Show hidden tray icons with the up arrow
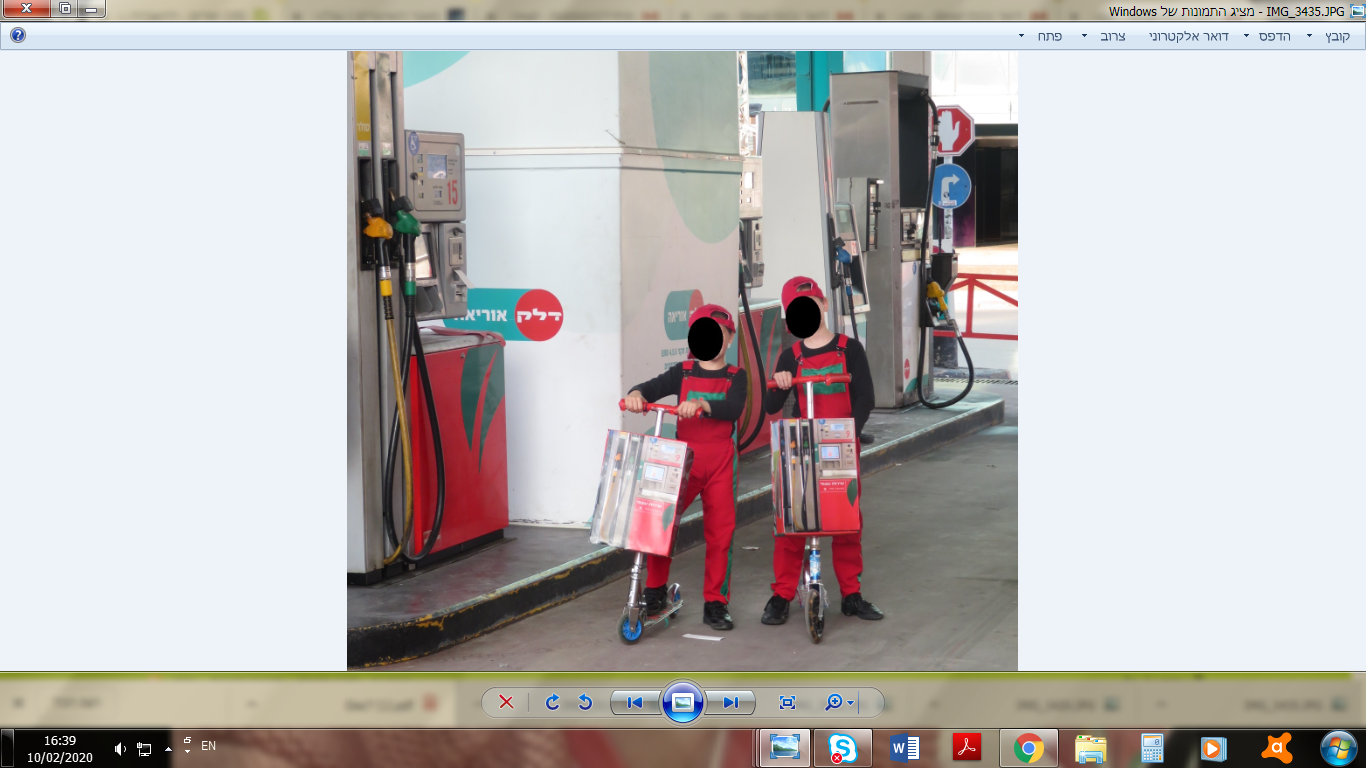 pos(168,748)
